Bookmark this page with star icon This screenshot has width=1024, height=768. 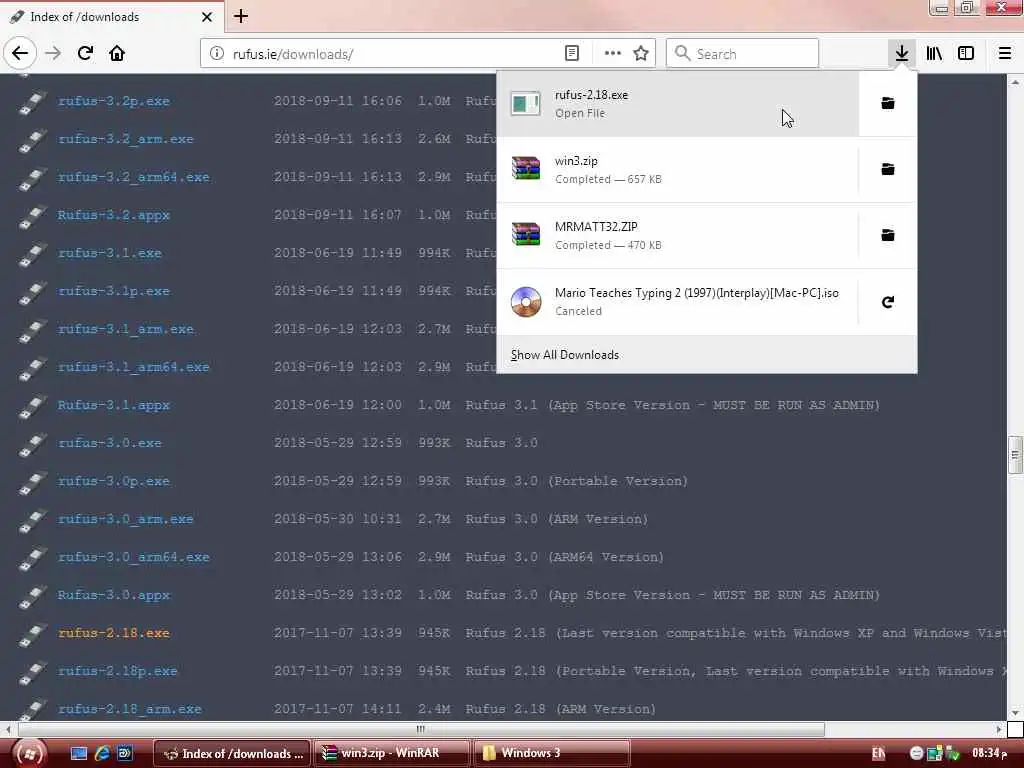[641, 54]
